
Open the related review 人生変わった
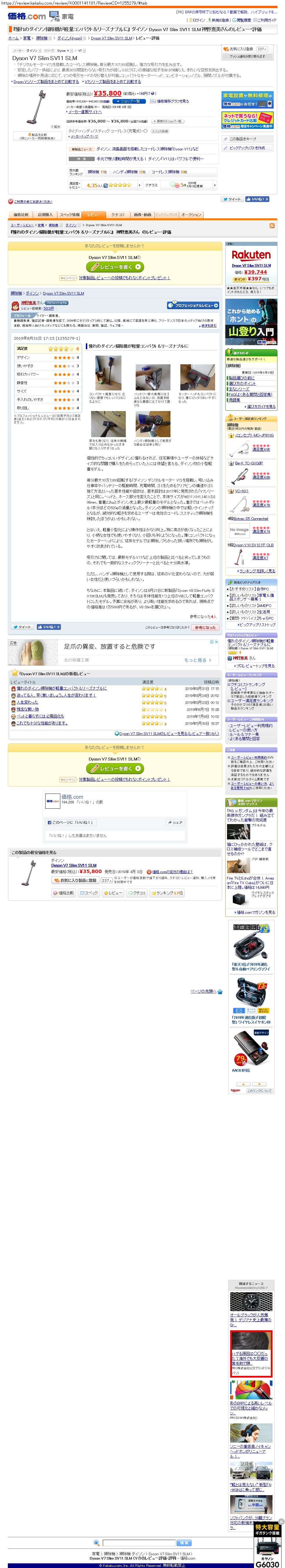[27, 702]
